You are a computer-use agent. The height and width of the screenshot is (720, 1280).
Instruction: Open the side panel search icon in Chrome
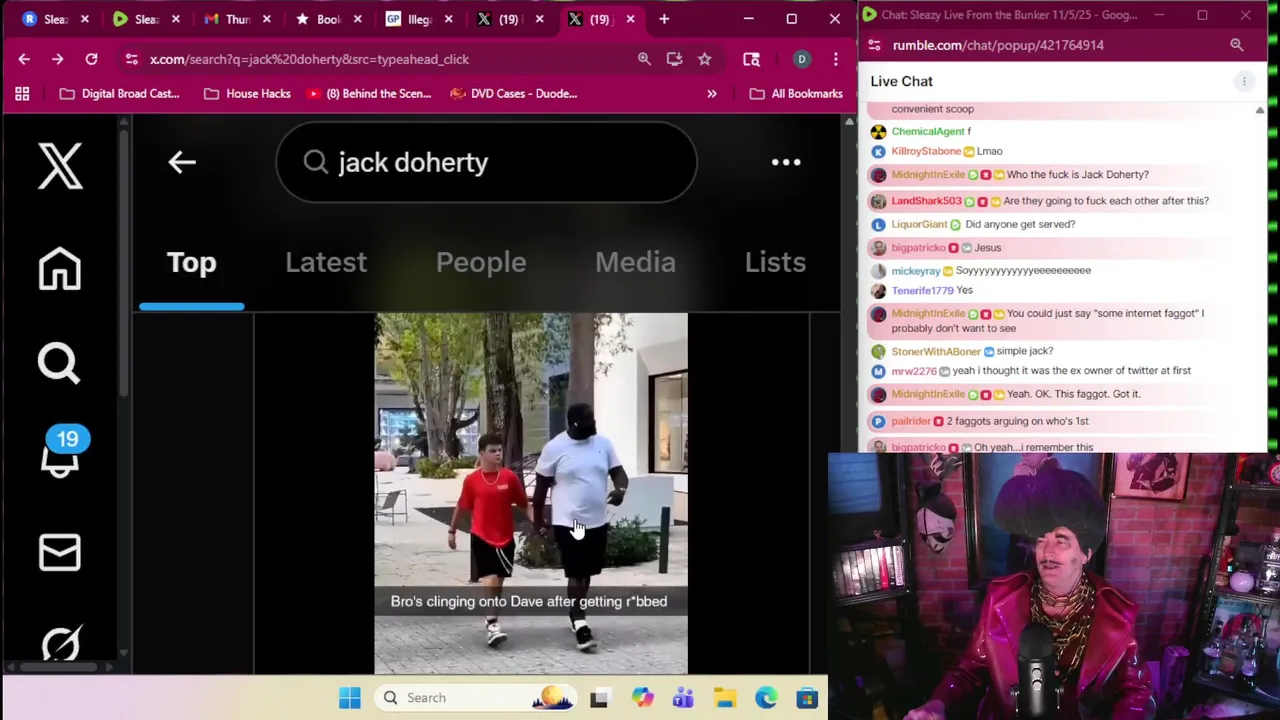(751, 59)
